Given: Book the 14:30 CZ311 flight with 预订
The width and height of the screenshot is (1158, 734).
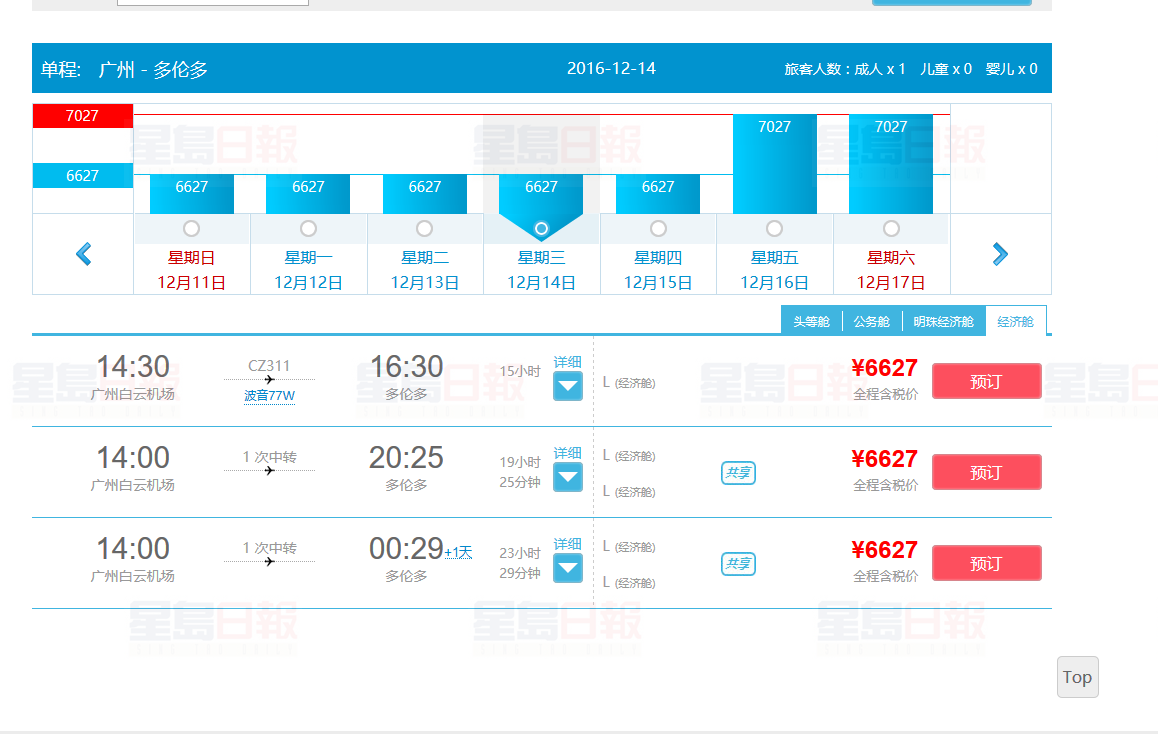Looking at the screenshot, I should pos(986,381).
